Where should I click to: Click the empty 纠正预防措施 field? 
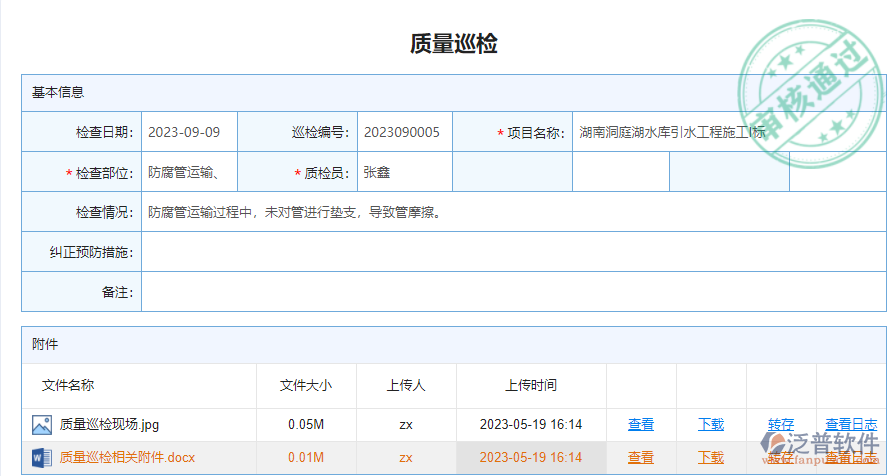click(x=512, y=252)
